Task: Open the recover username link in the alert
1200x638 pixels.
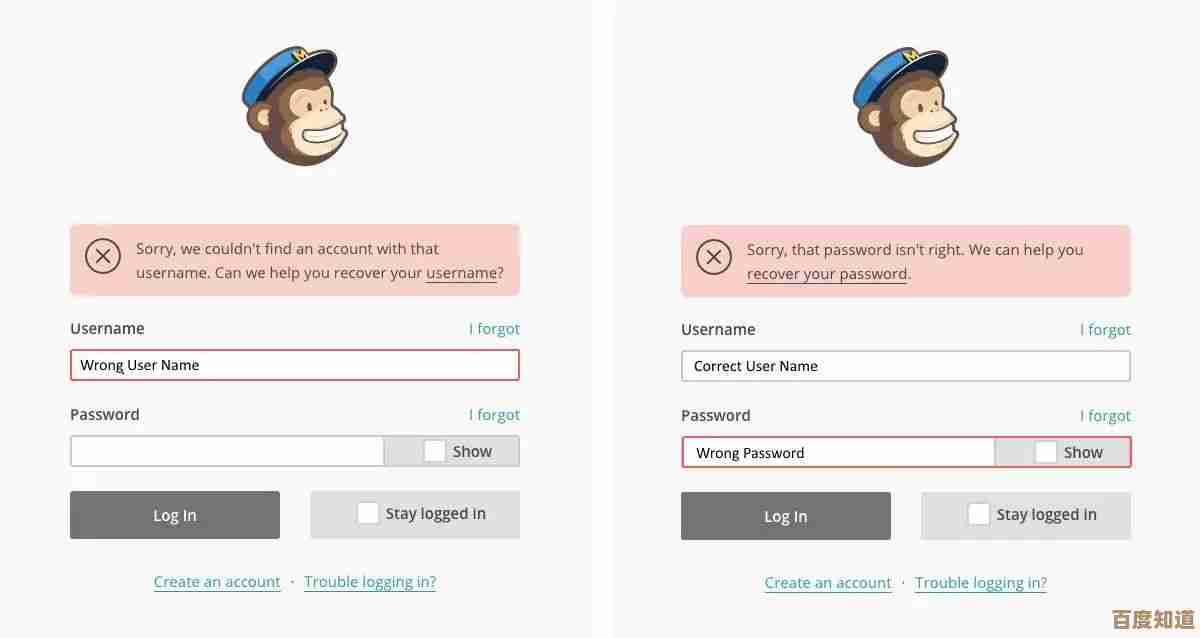Action: [461, 273]
